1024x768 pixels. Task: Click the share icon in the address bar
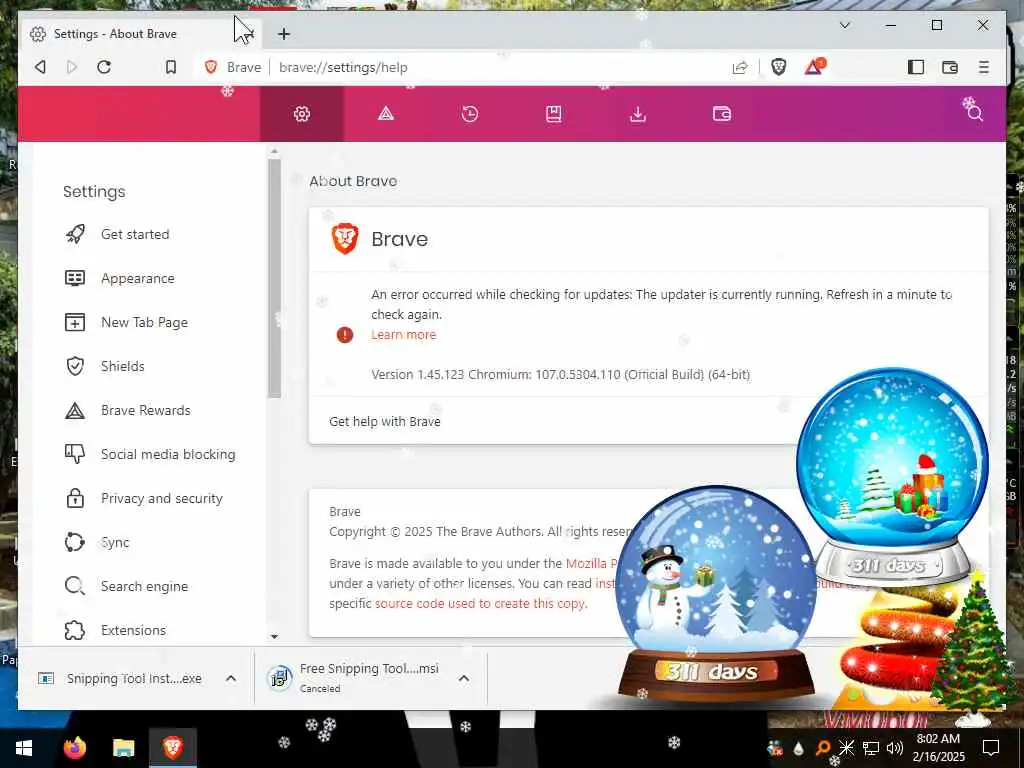pos(740,67)
